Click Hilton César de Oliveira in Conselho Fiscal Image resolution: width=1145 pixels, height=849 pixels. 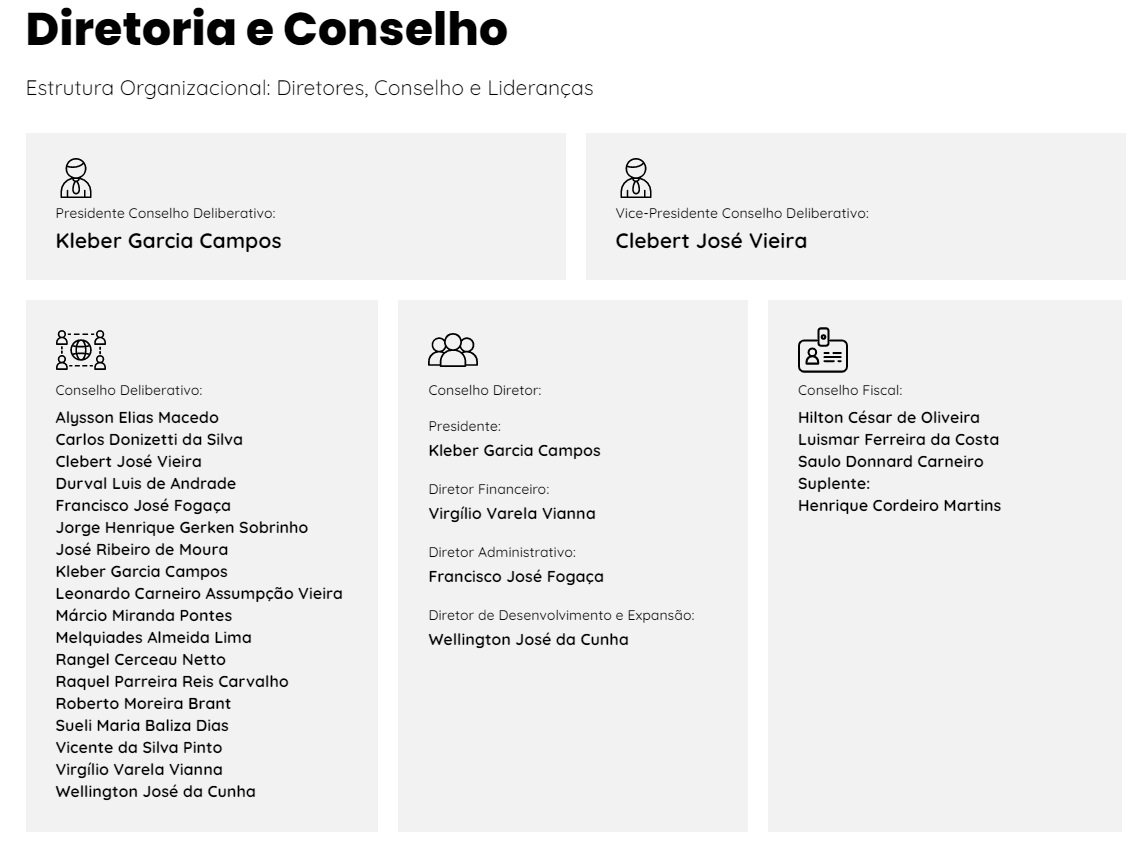click(889, 418)
